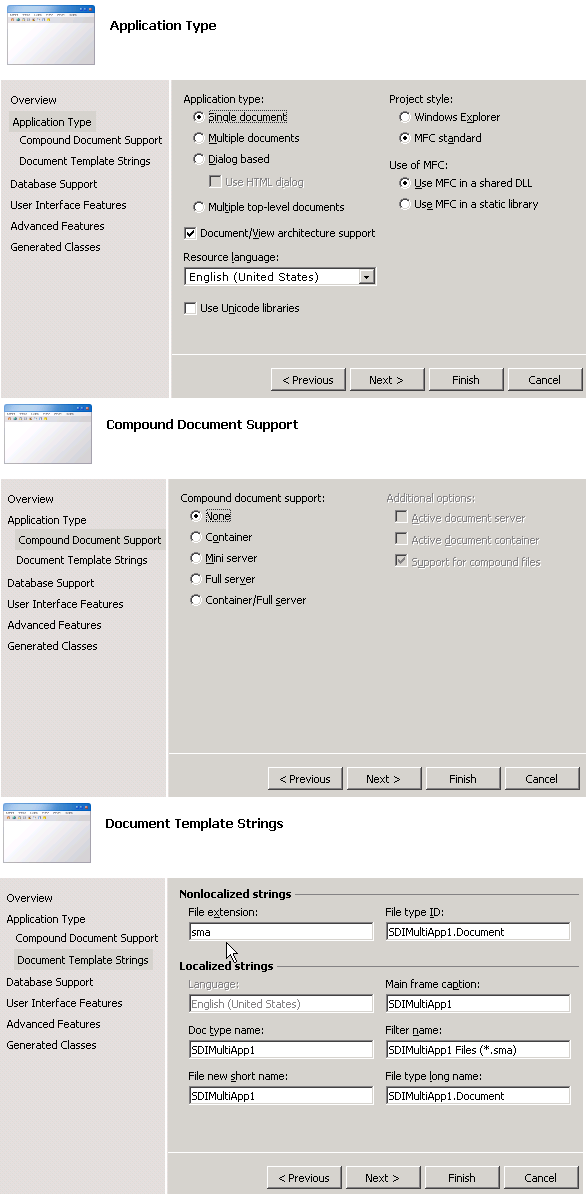Open User Interface Features in Document Template sidebar
The image size is (586, 1197).
pyautogui.click(x=64, y=1003)
